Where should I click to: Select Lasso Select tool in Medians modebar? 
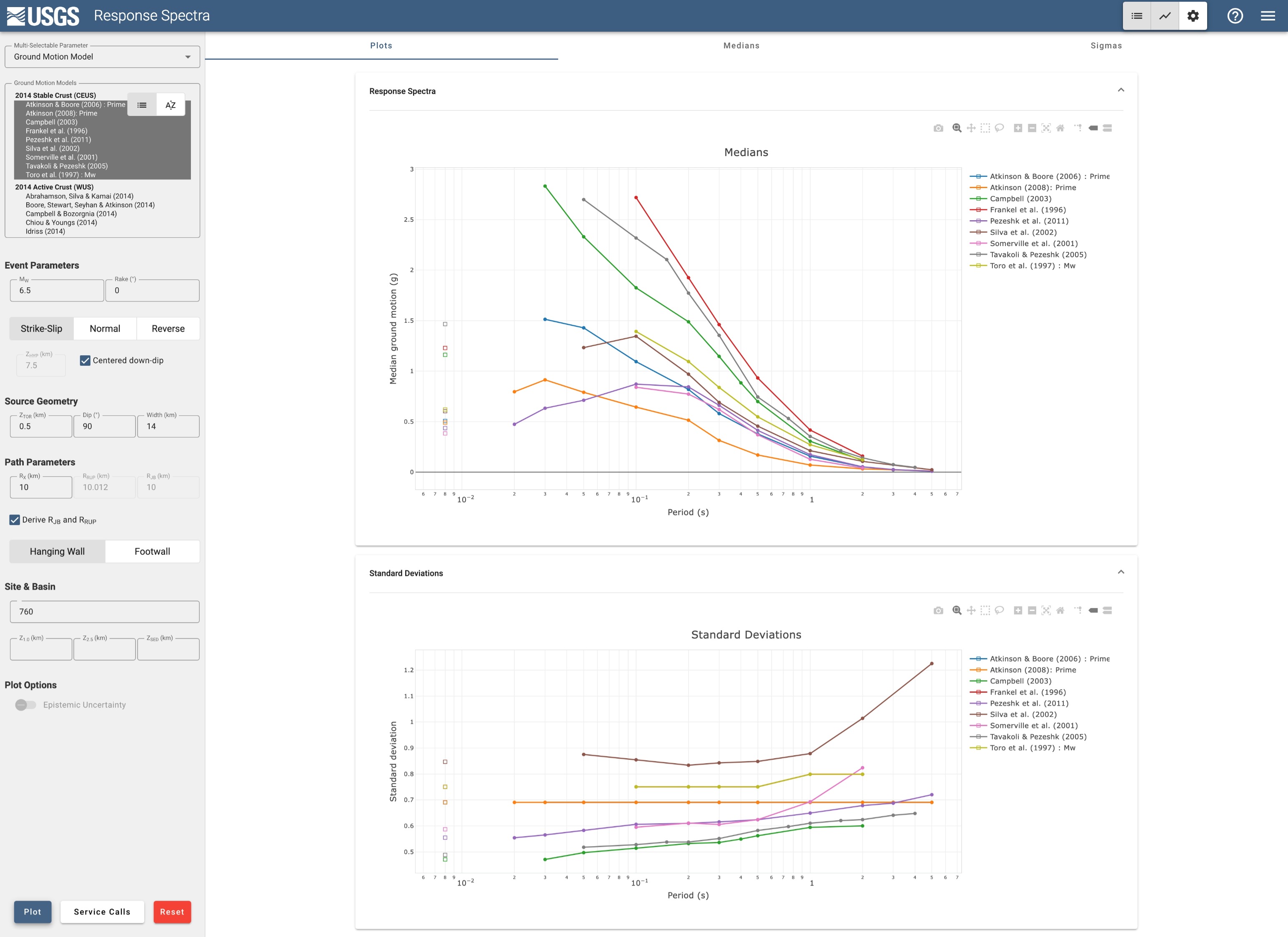[1000, 128]
